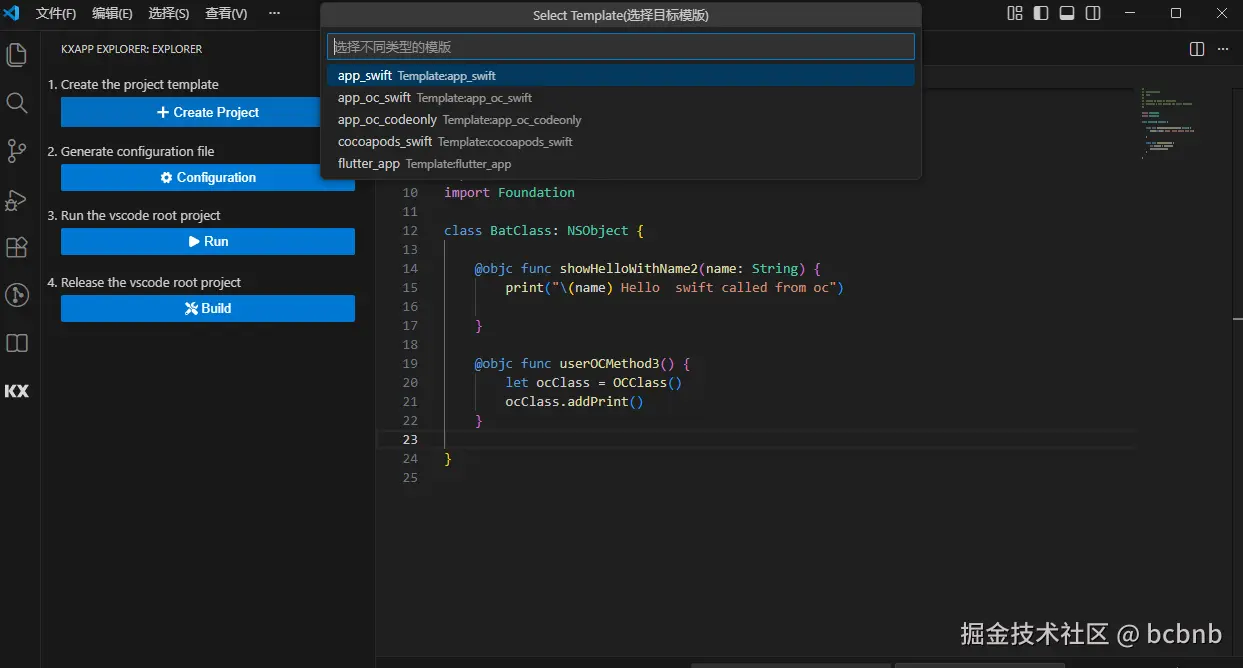Click the Build button
The width and height of the screenshot is (1243, 668).
click(208, 308)
